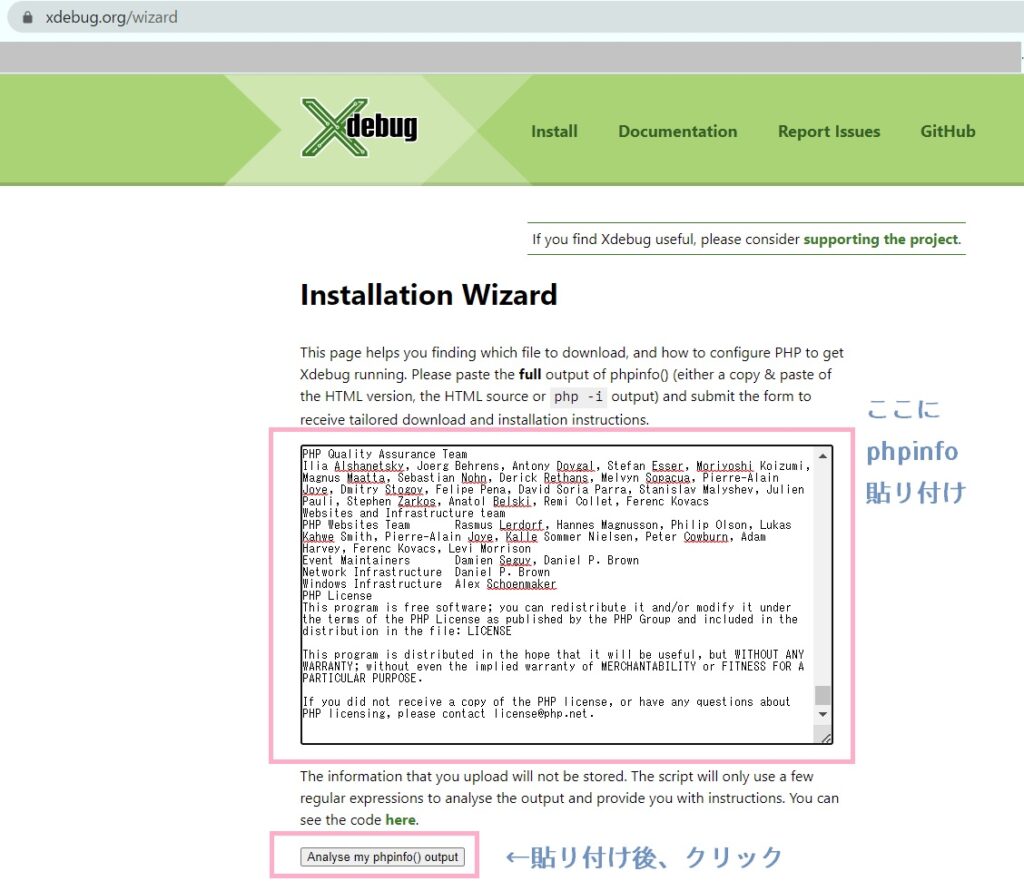The image size is (1024, 881).
Task: Click the textarea resize grip handle
Action: [x=827, y=738]
